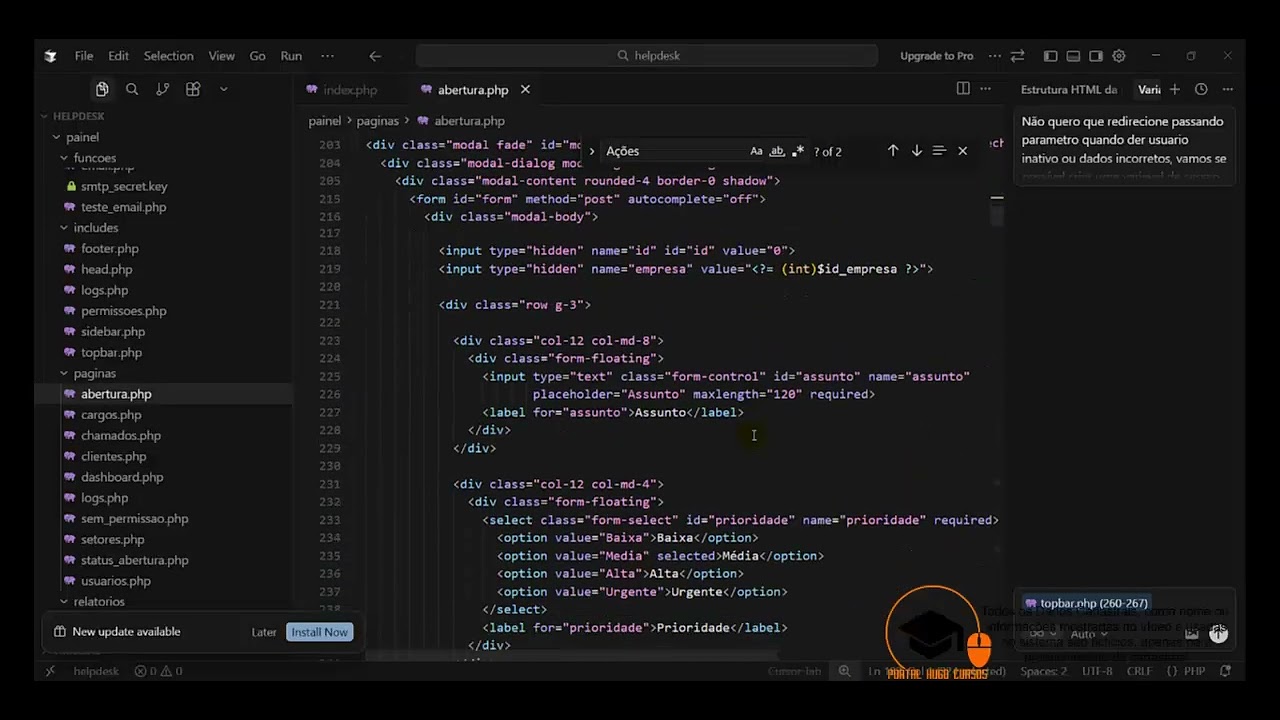Collapse the includes folder
This screenshot has height=720, width=1280.
[95, 228]
